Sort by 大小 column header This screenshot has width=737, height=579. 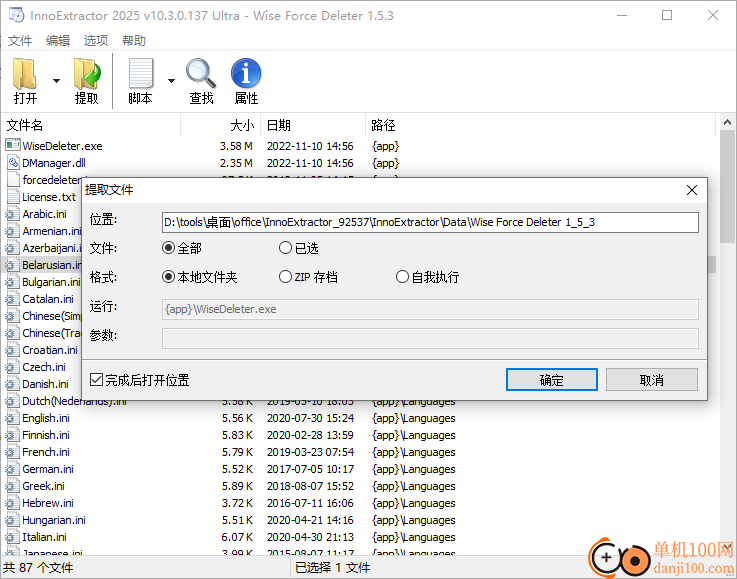(x=220, y=125)
